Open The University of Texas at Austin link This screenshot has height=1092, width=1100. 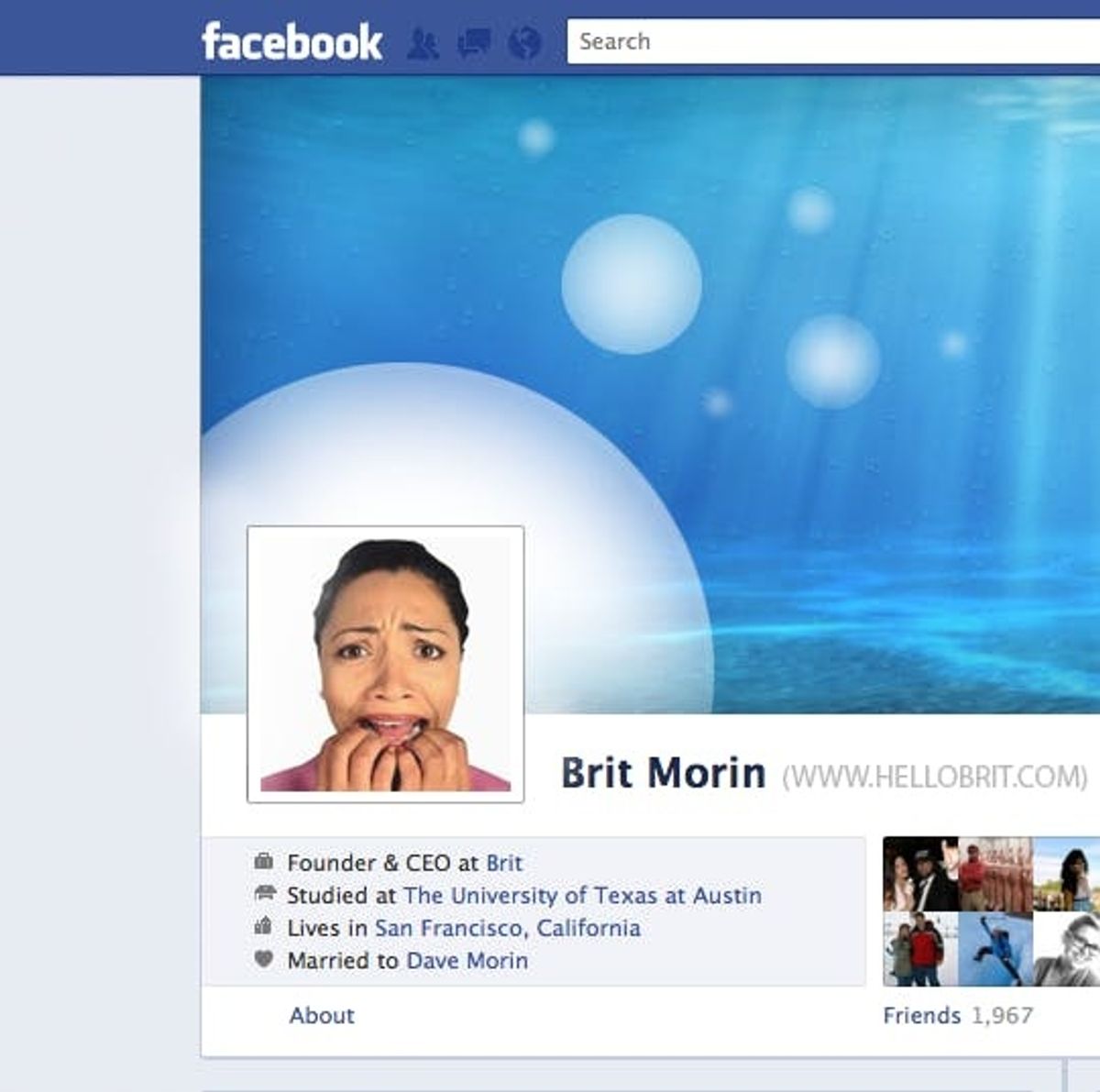pos(582,895)
